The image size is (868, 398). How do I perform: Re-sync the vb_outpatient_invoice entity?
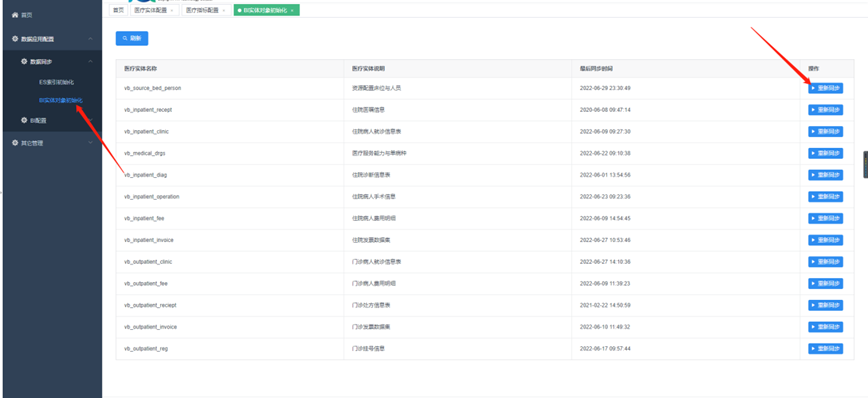pos(825,327)
